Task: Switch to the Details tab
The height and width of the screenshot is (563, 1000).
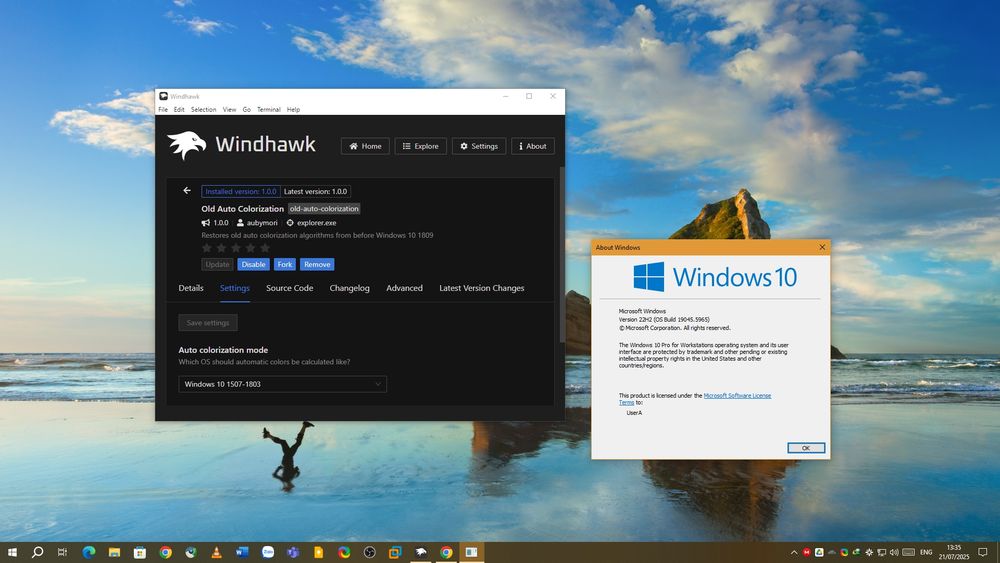Action: (191, 288)
